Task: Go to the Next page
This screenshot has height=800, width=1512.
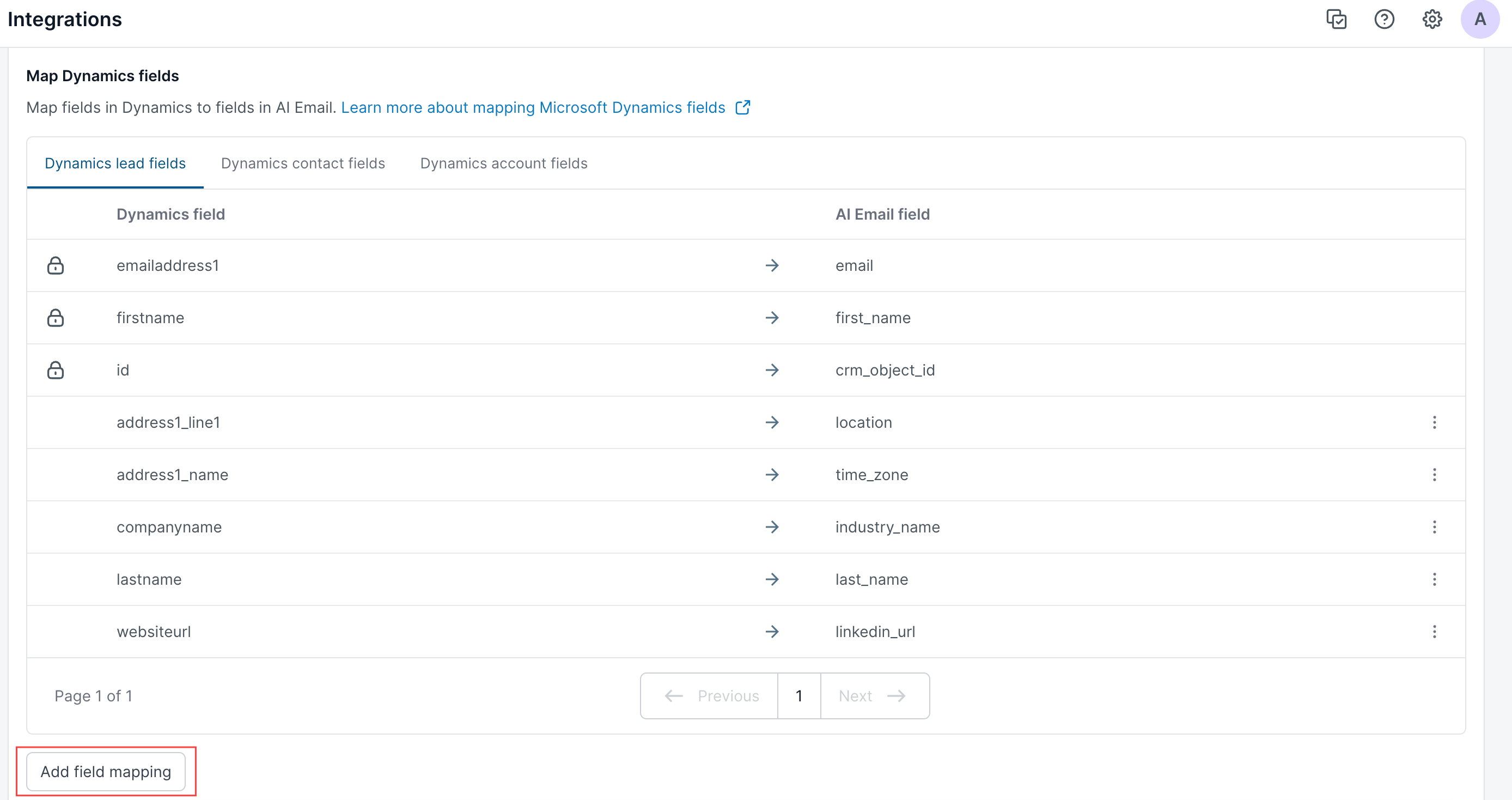Action: coord(875,696)
